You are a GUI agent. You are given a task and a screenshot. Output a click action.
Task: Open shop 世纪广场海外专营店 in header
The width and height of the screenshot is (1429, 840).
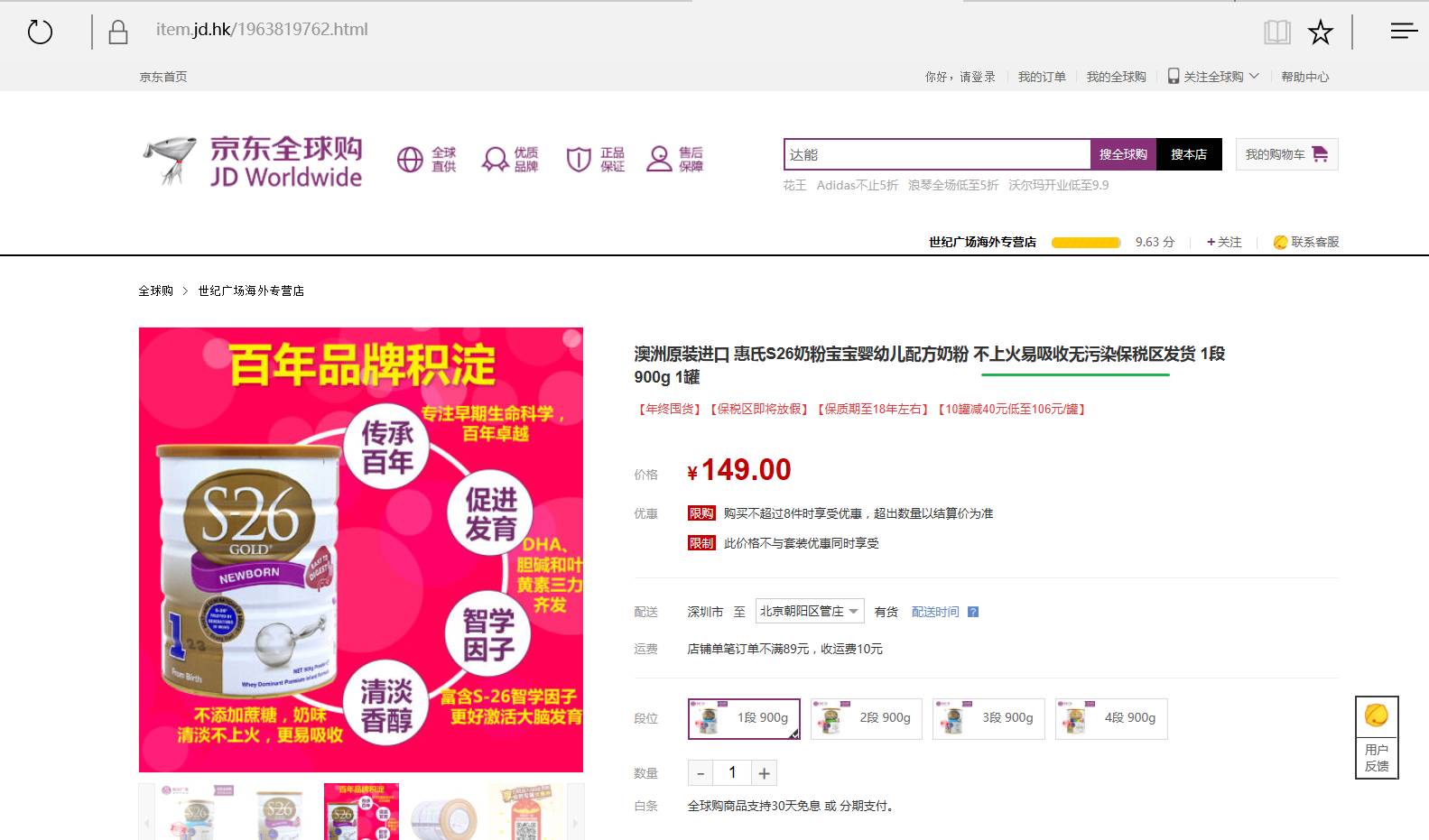[x=982, y=242]
